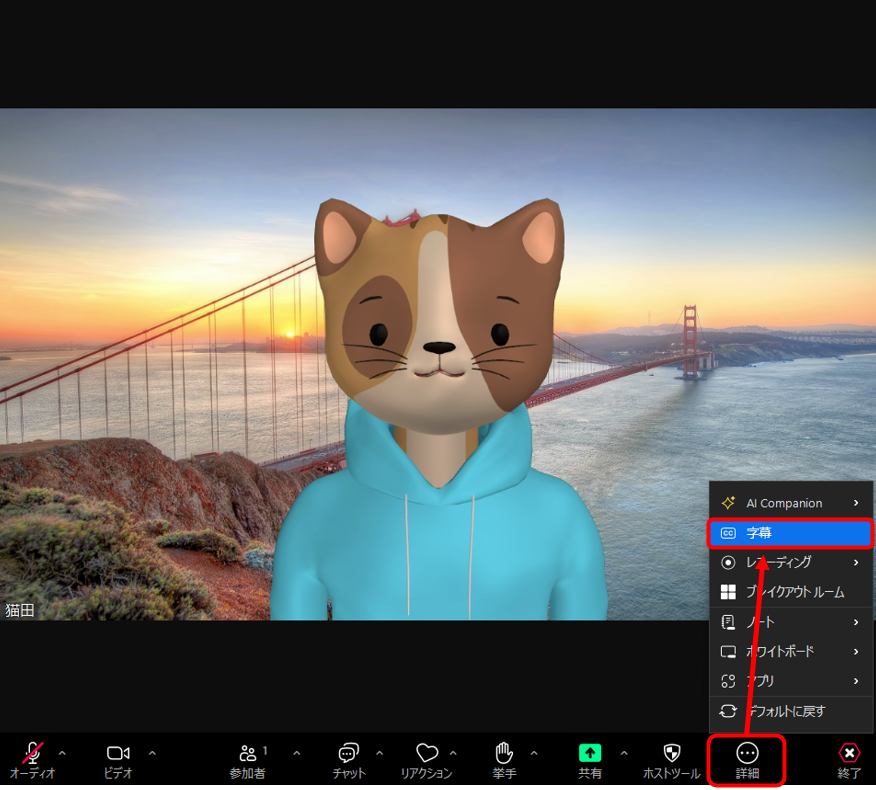The image size is (876, 790).
Task: Click the 詳細 more options icon
Action: [x=747, y=753]
